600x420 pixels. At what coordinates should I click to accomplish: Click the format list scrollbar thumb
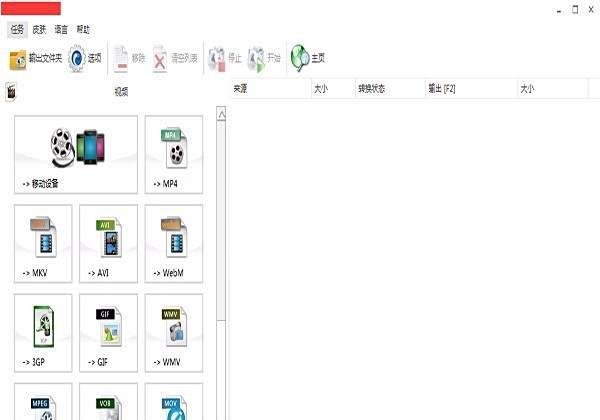point(221,221)
